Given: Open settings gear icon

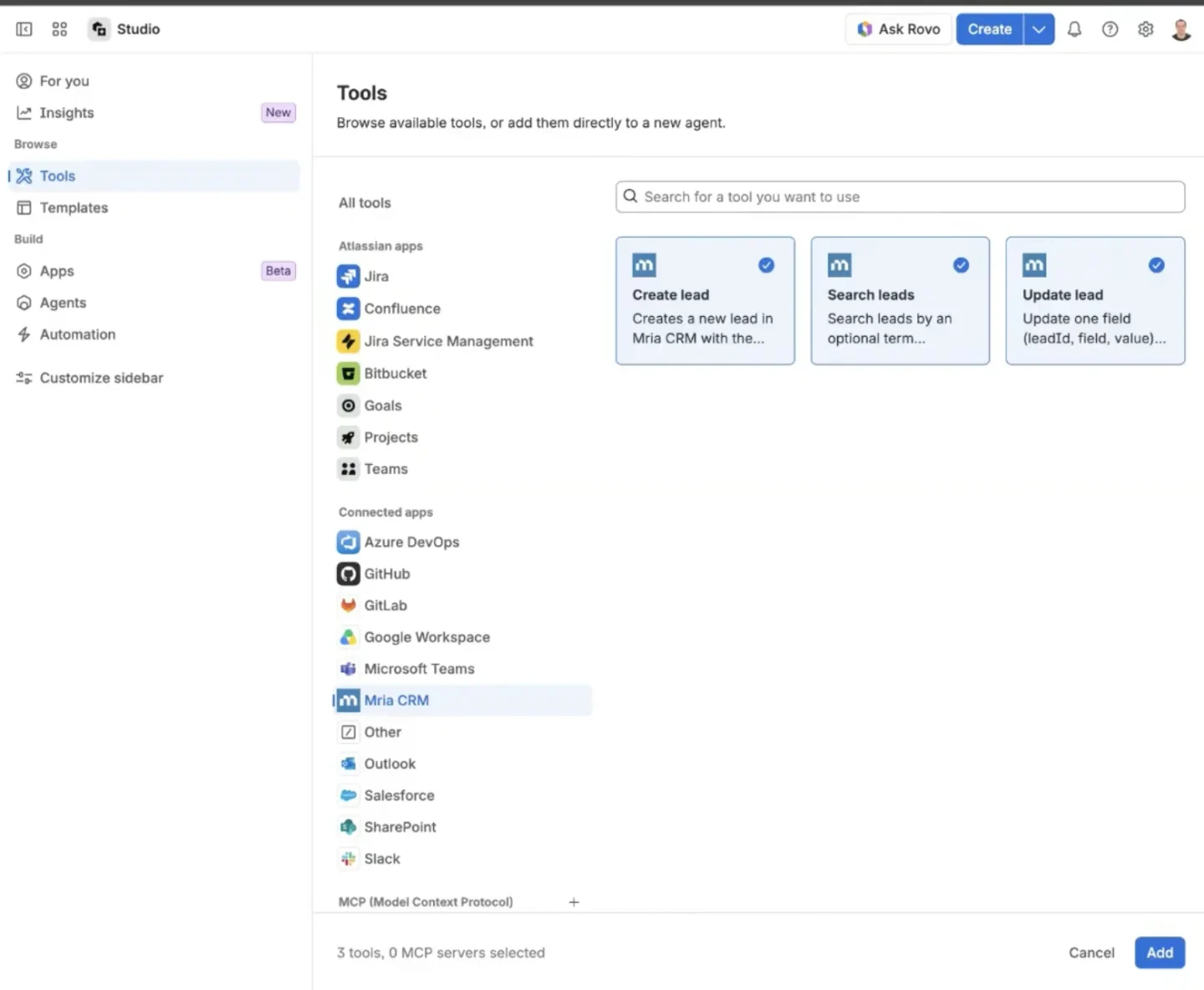Looking at the screenshot, I should point(1145,29).
